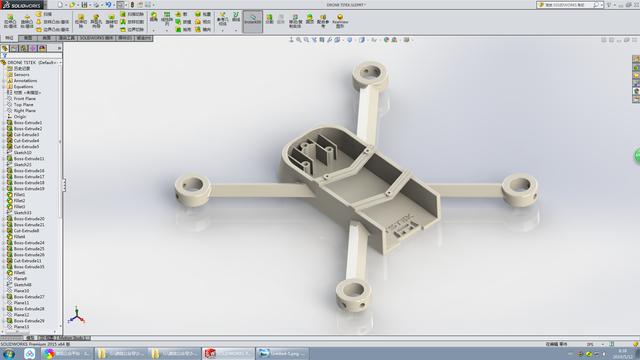640x360 pixels.
Task: Open the dropdown arrow beside Undo
Action: 114,5
